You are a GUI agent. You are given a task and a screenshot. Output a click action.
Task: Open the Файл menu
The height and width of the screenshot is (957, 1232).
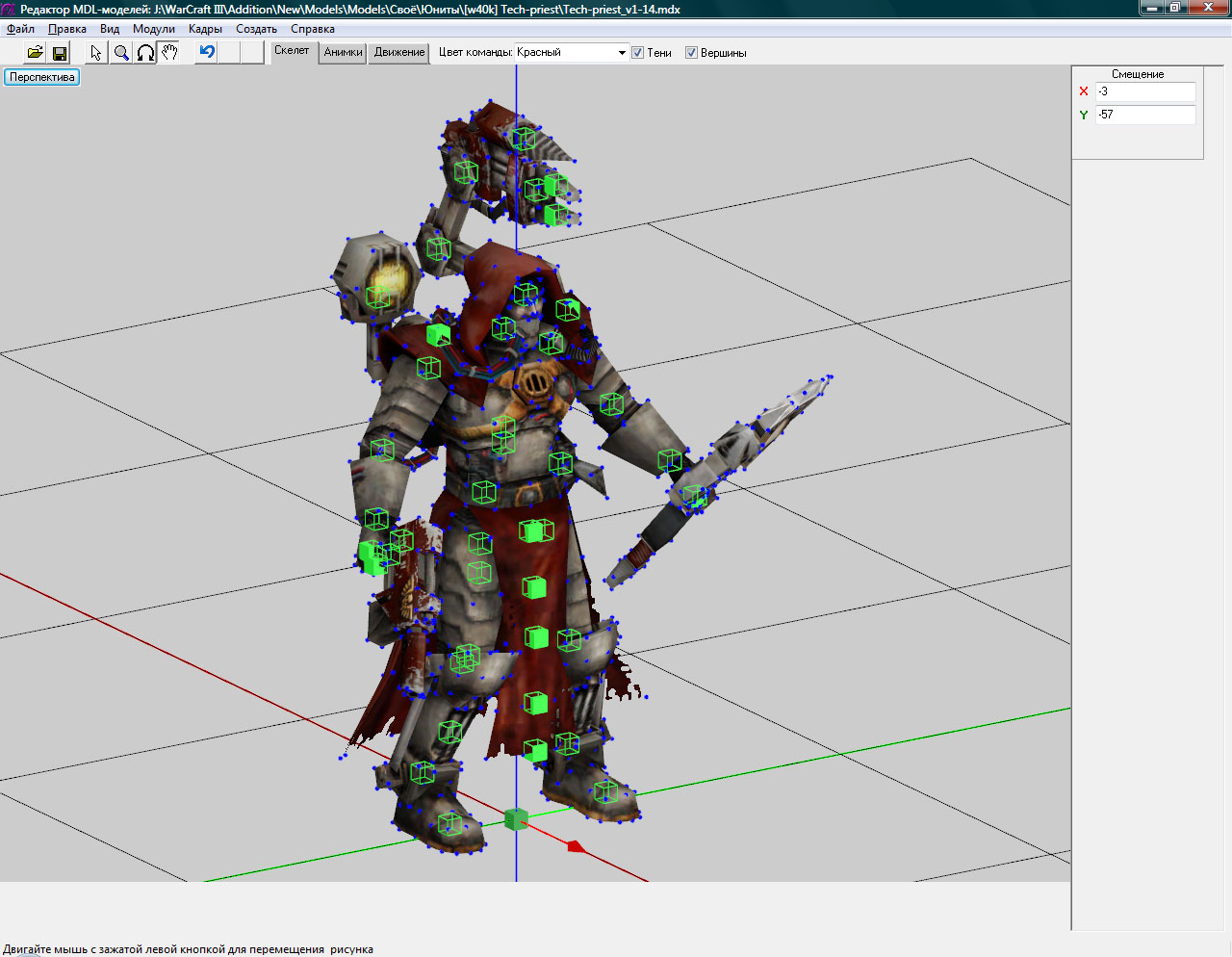[x=20, y=29]
